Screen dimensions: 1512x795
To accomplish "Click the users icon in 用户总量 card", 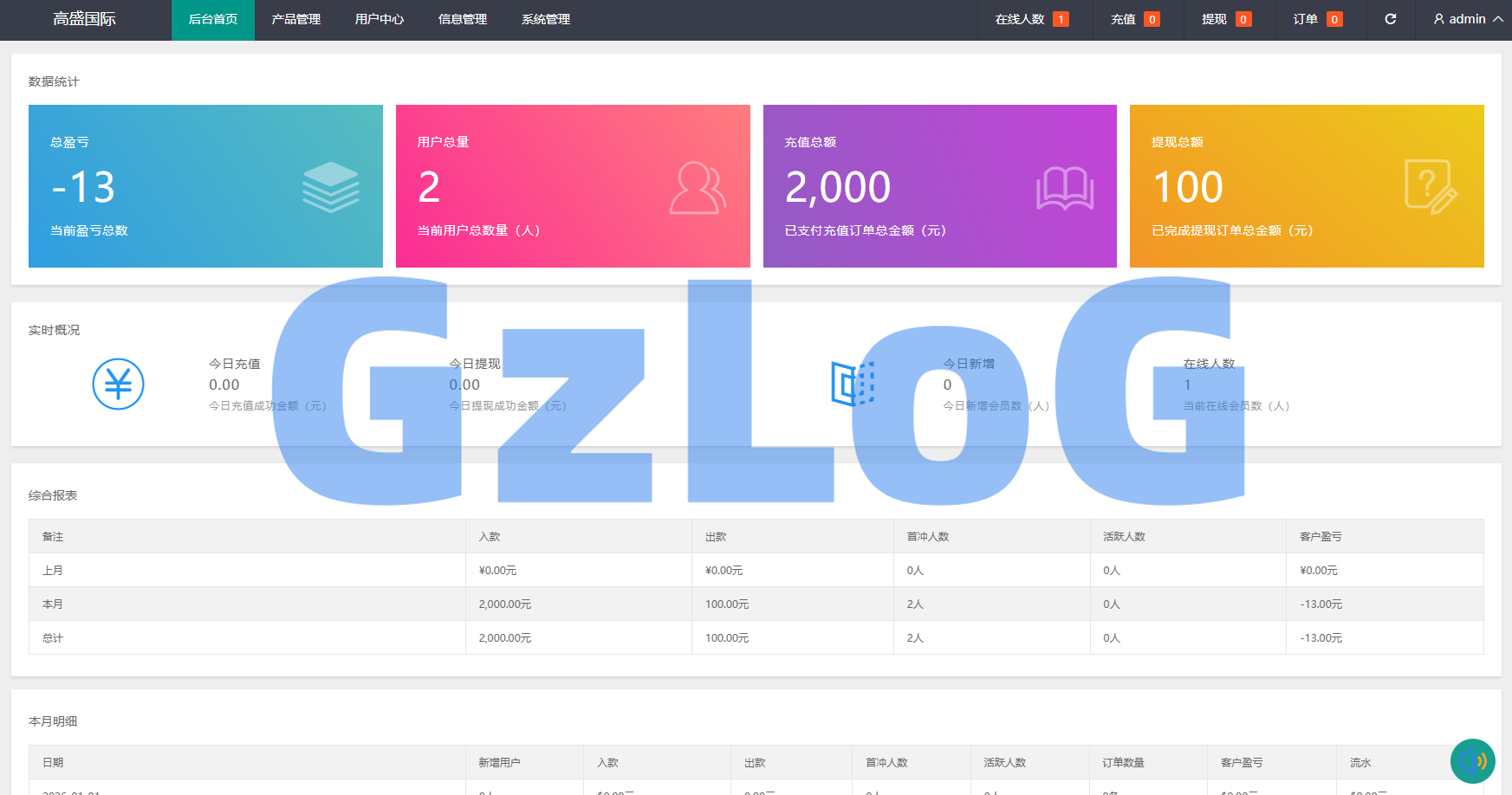I will coord(697,188).
